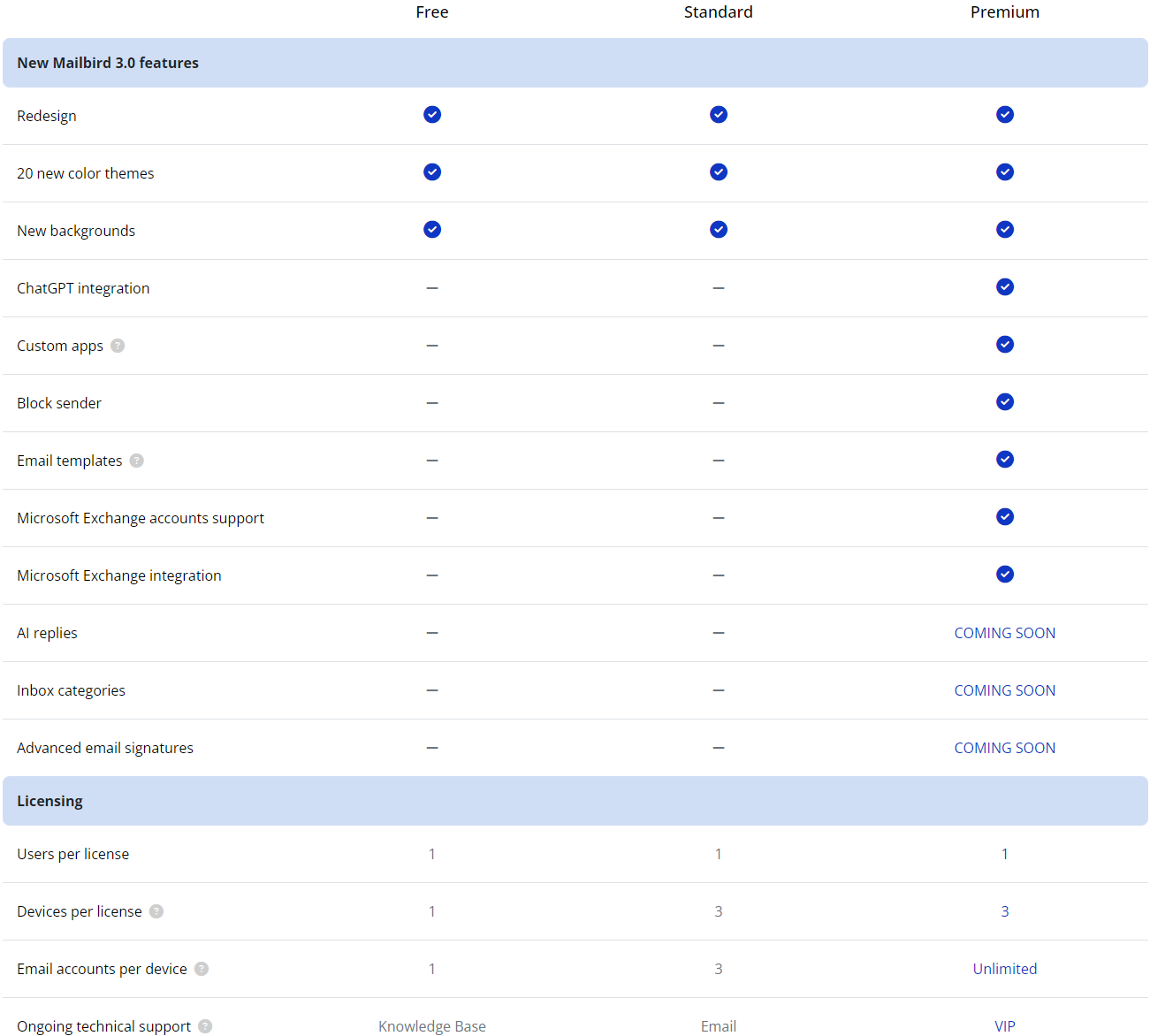Click Redesign checkmark in Premium column
Viewport: 1150px width, 1036px height.
[1005, 115]
